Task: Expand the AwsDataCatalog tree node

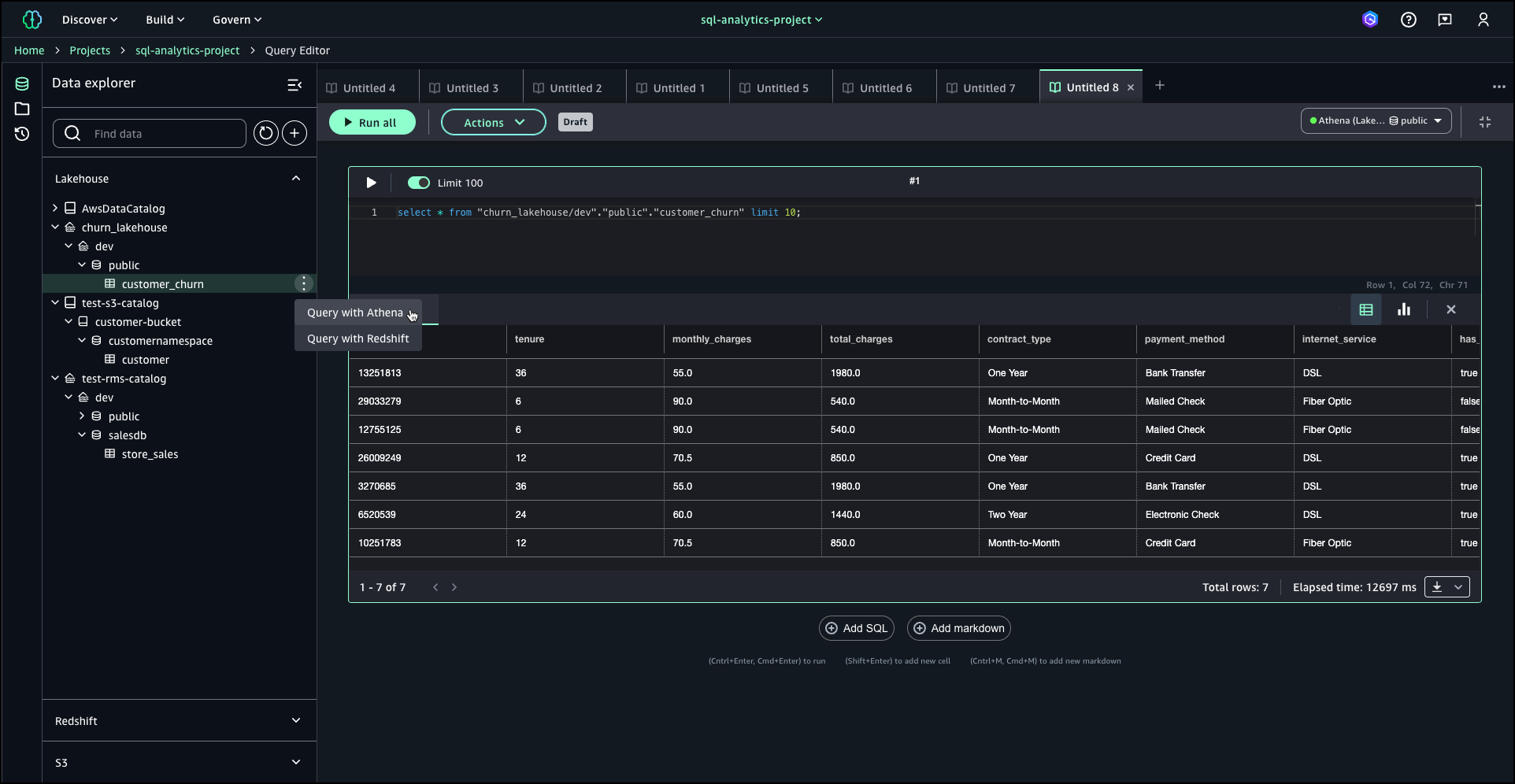Action: pos(55,209)
